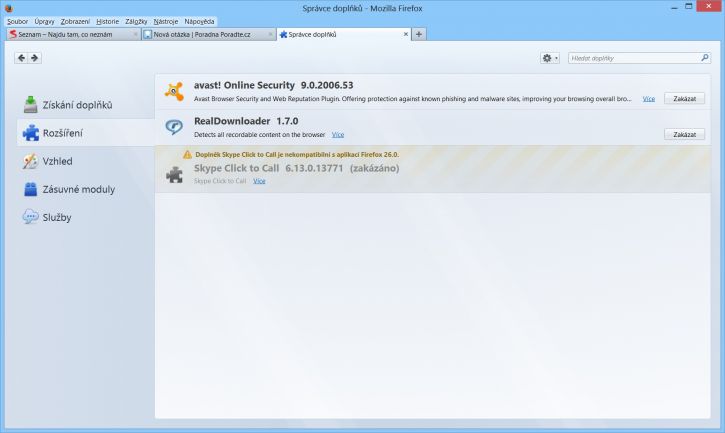Close the Seznam tab
The image size is (725, 433).
[x=135, y=34]
